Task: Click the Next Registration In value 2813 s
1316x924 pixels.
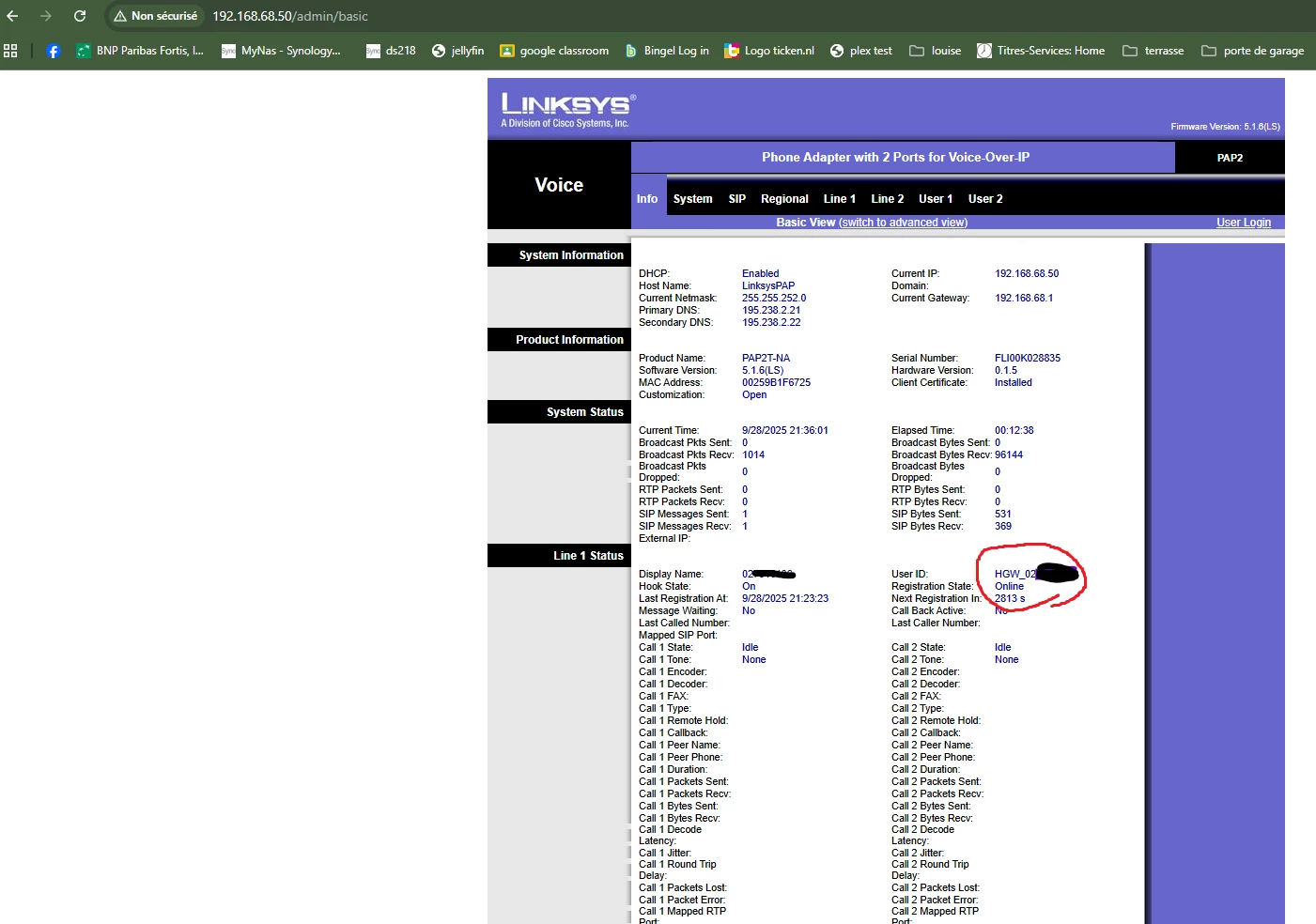Action: 1010,599
